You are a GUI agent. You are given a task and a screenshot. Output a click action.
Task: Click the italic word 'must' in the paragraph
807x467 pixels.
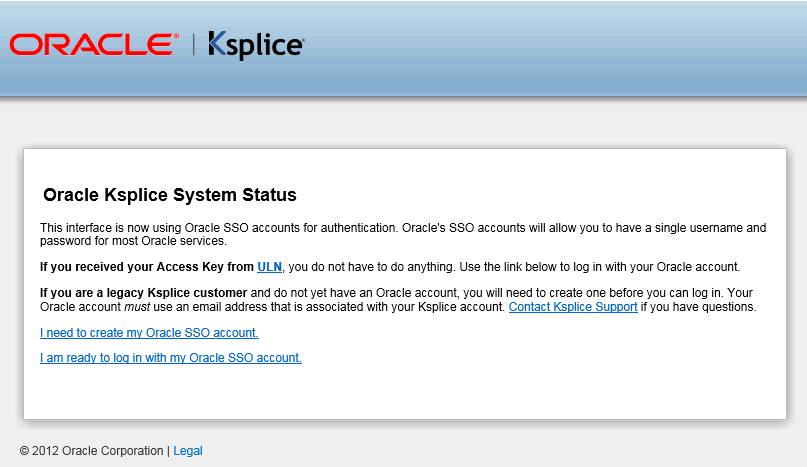[137, 307]
